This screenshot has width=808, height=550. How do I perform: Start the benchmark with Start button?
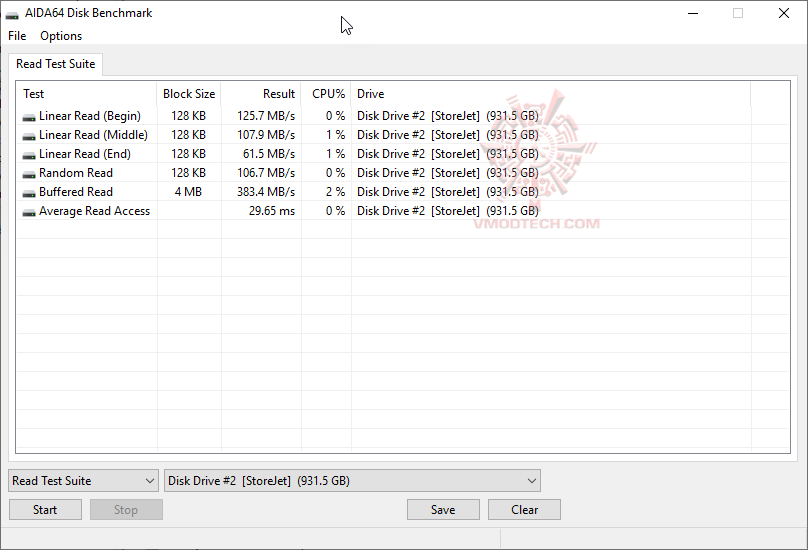pos(45,510)
